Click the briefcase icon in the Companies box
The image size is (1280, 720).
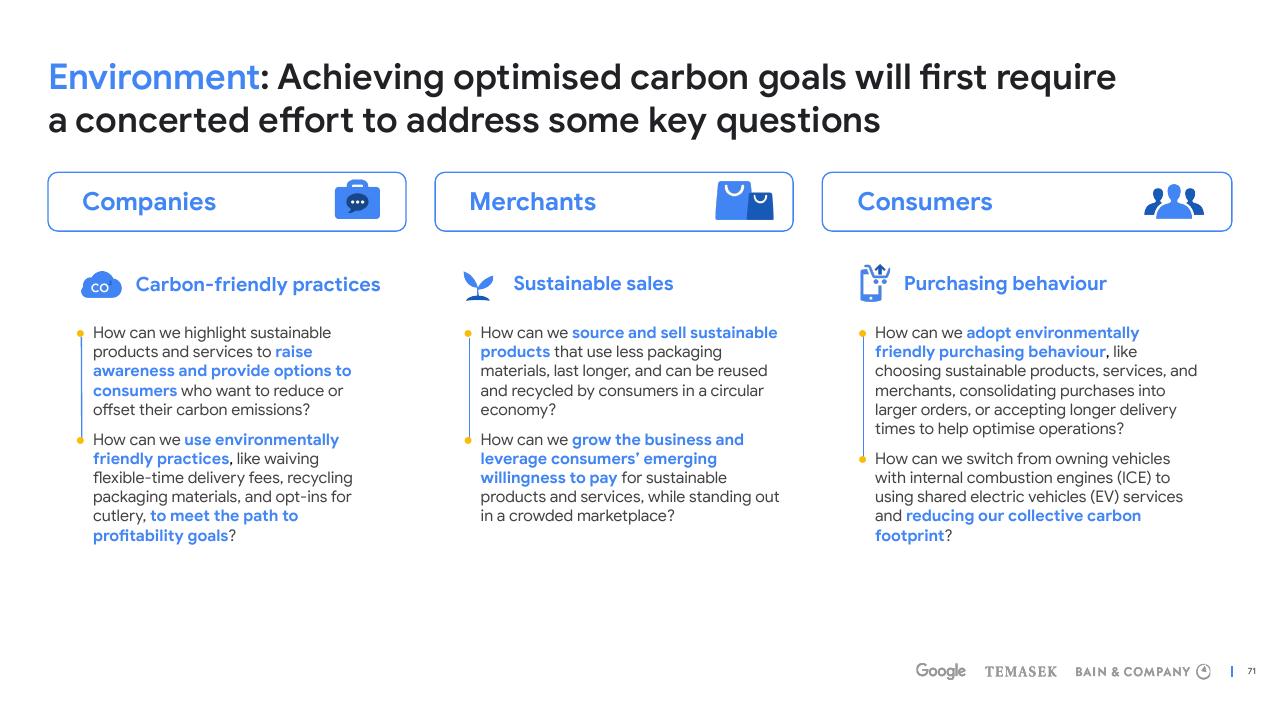point(357,201)
